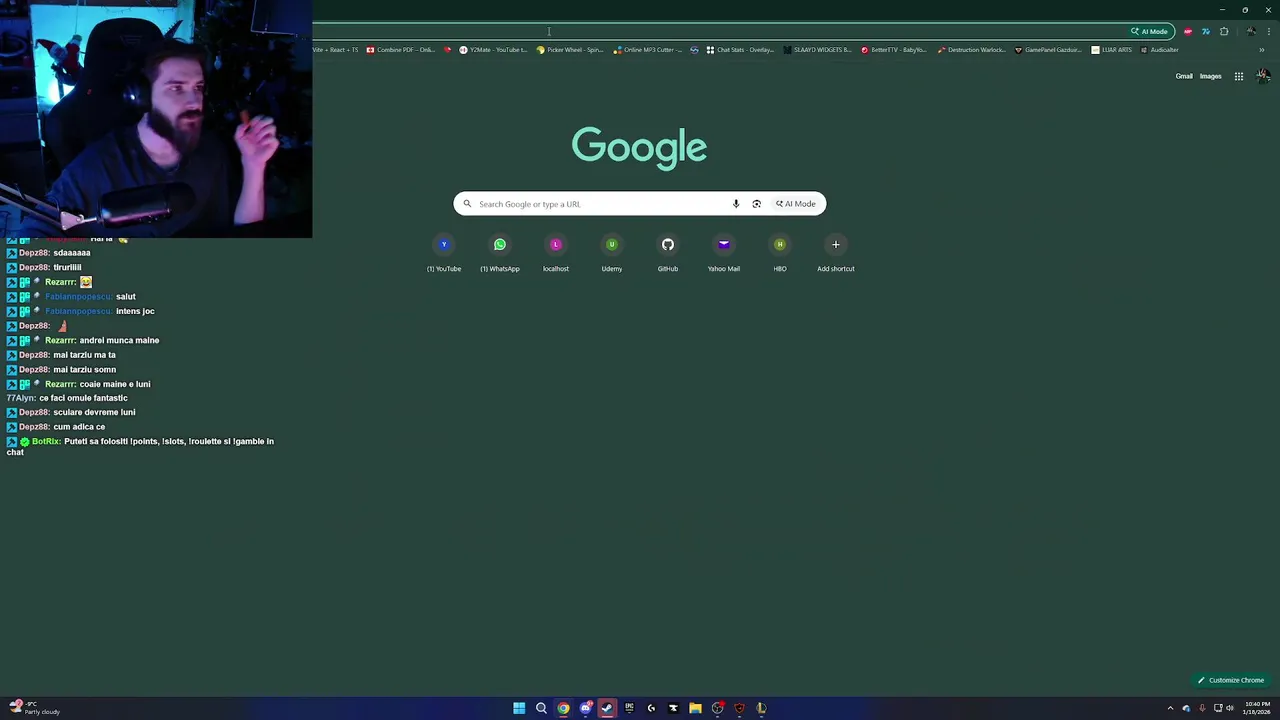Viewport: 1280px width, 720px height.
Task: Click Fabiannpopescu's message 'intens joc'
Action: click(x=135, y=311)
